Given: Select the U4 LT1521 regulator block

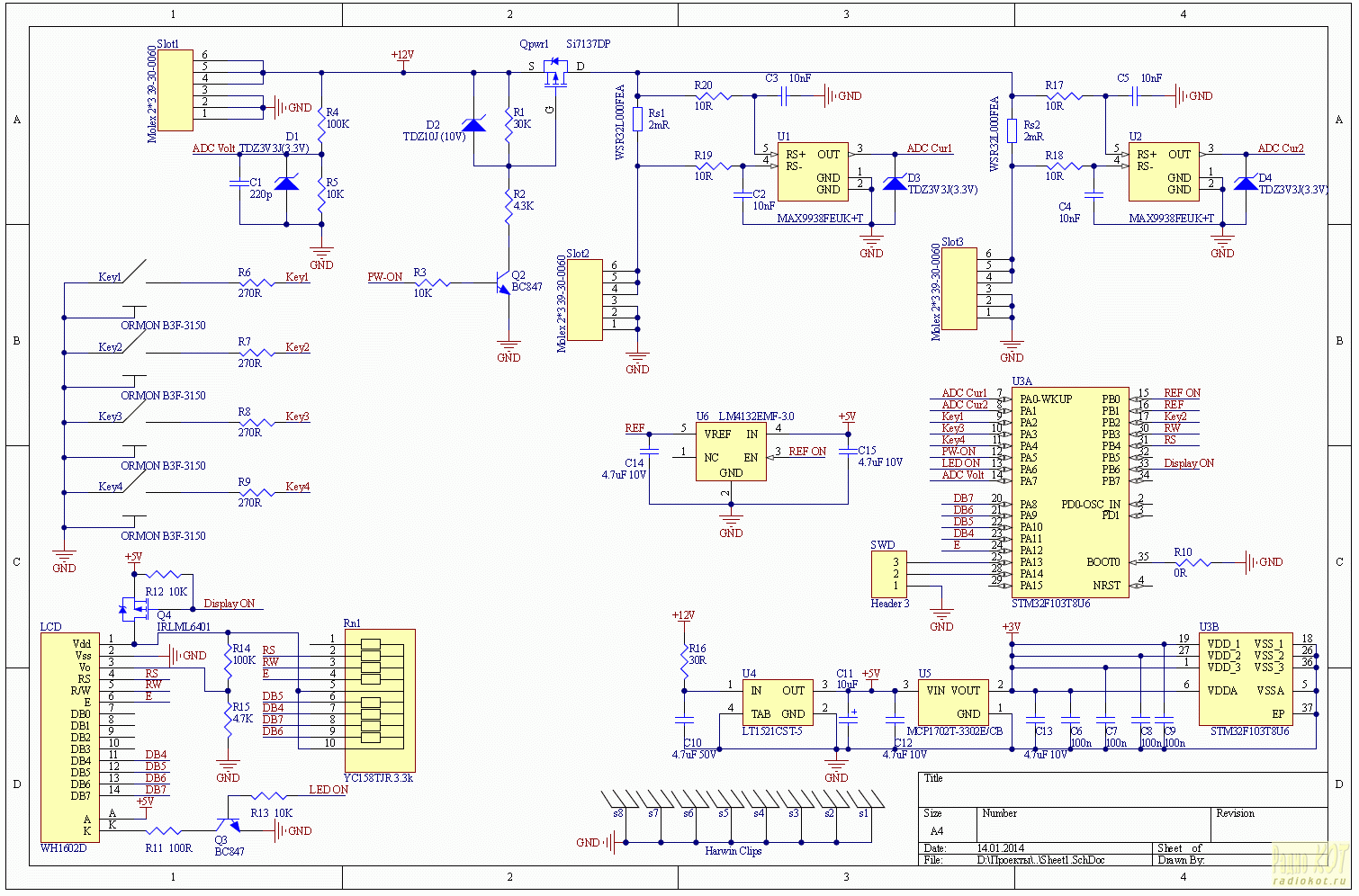Looking at the screenshot, I should (x=778, y=703).
